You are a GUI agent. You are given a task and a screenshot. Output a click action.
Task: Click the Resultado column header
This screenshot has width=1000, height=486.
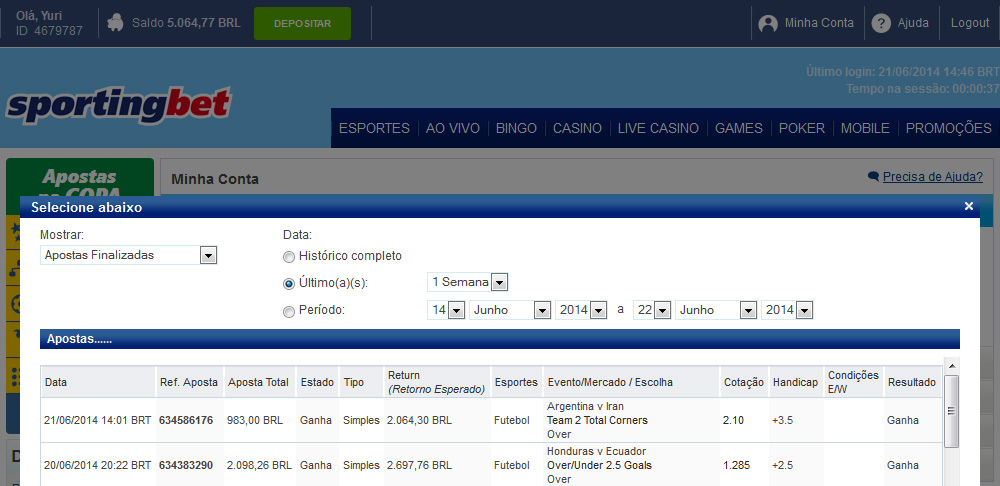(x=911, y=382)
